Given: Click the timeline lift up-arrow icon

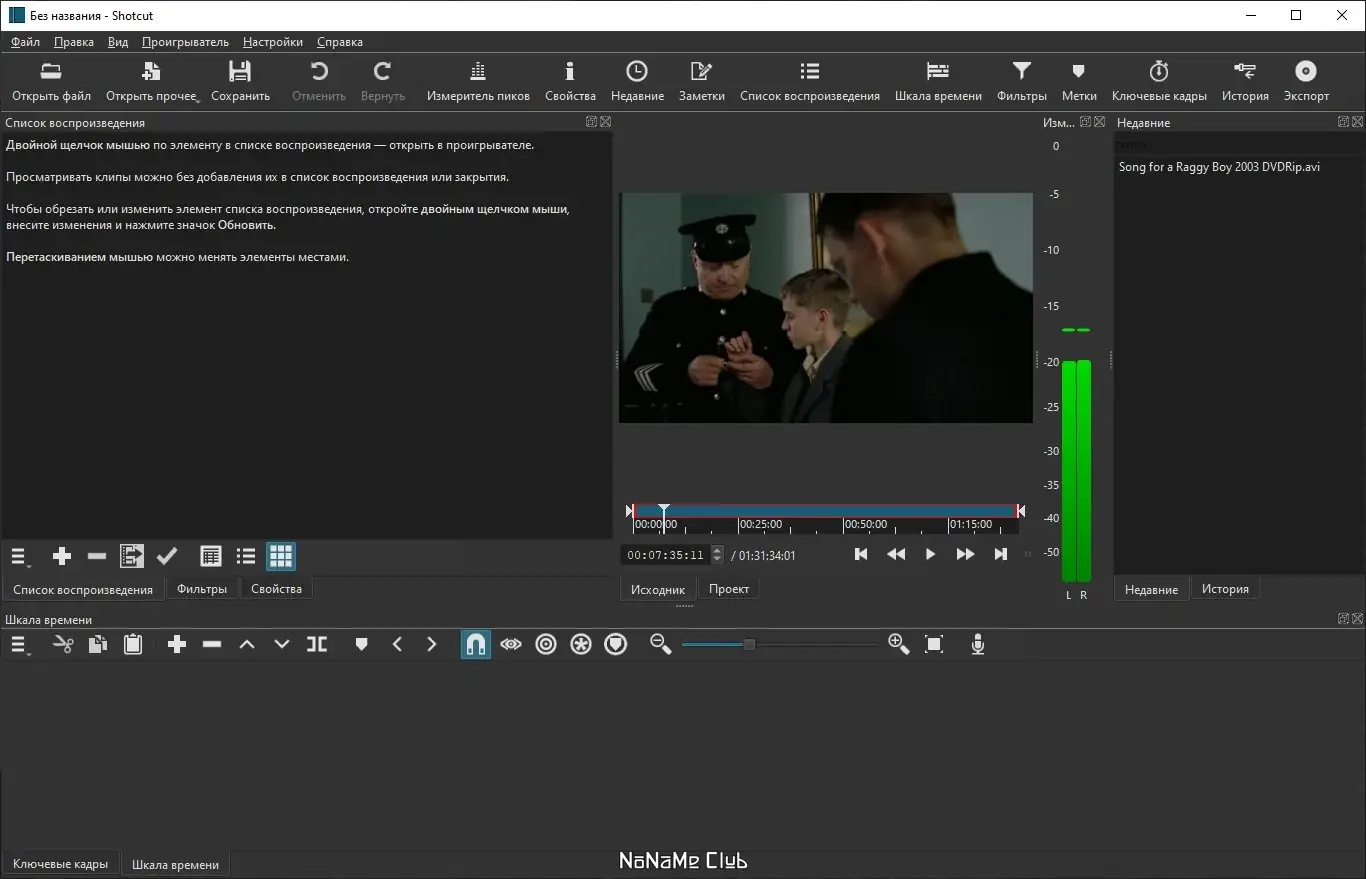Looking at the screenshot, I should pos(247,645).
